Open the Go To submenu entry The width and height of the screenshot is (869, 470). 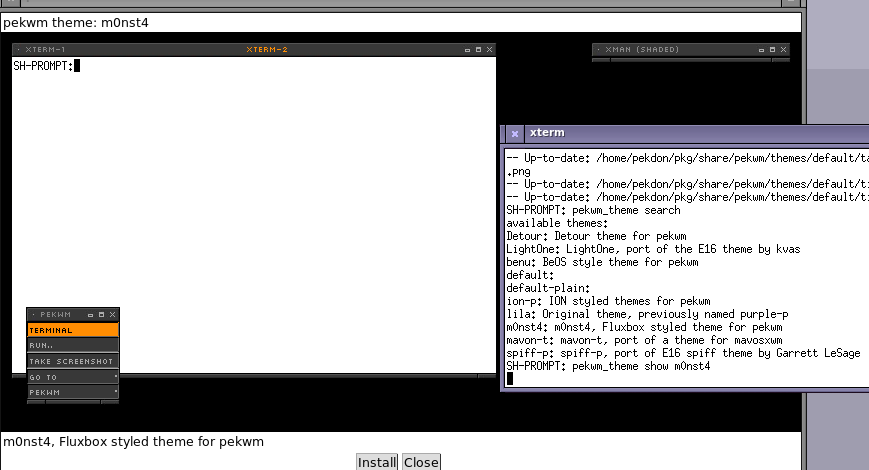73,377
